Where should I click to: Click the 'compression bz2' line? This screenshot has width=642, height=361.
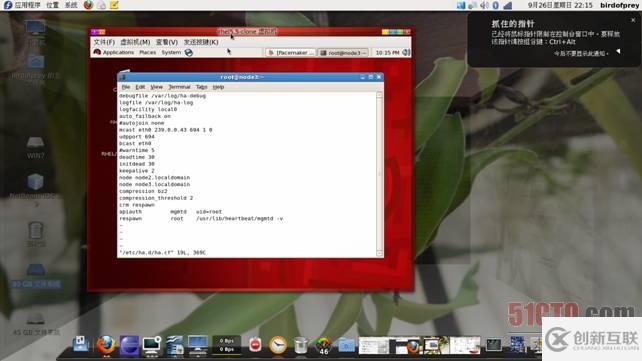(x=143, y=191)
